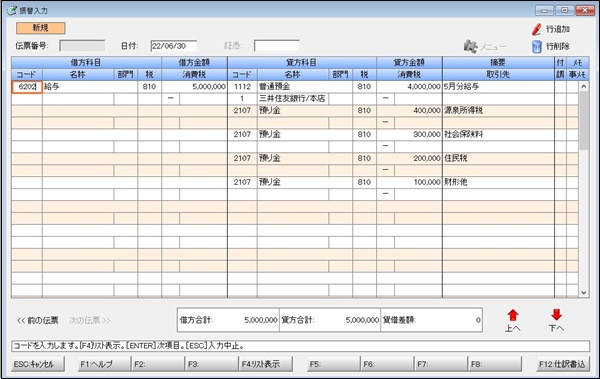Go to 次の伝票 >>
600x379 pixels.
(90, 320)
